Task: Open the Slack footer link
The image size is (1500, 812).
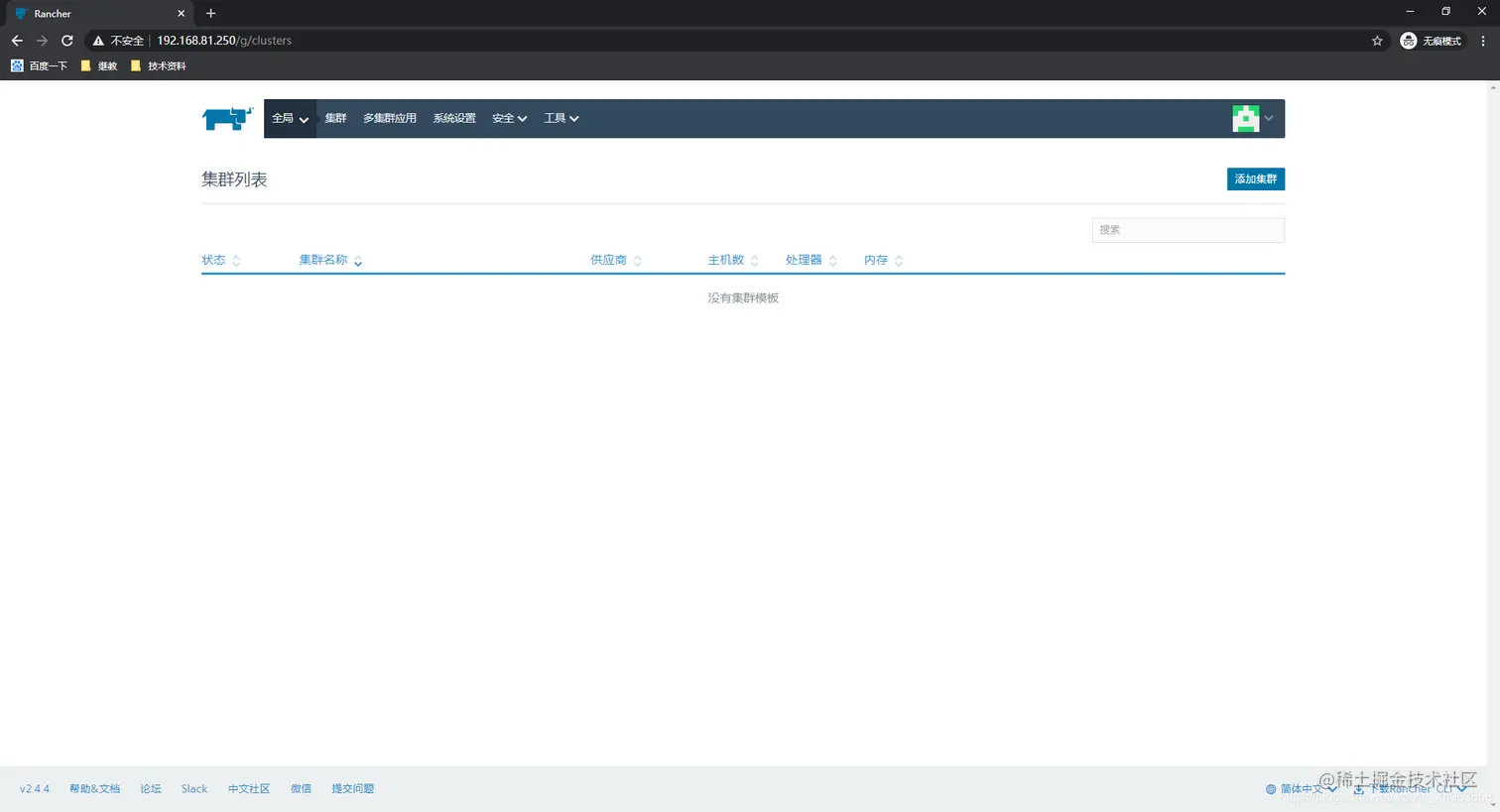Action: pyautogui.click(x=194, y=789)
